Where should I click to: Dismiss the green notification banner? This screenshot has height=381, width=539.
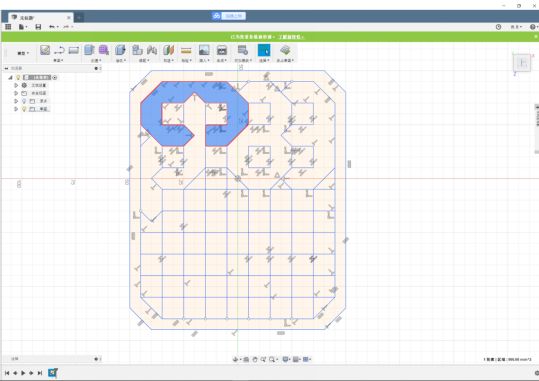[536, 36]
